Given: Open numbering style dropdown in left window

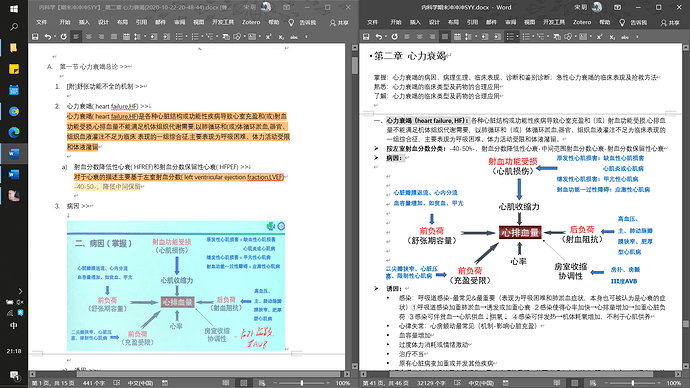Looking at the screenshot, I should coord(202,37).
